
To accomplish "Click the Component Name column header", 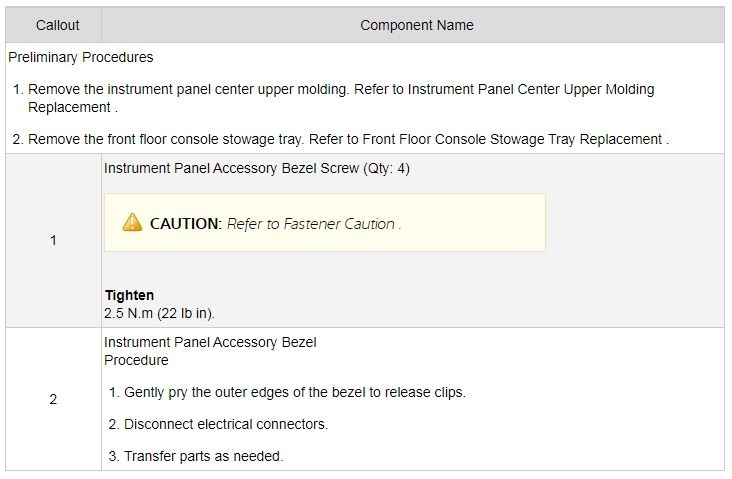I will [x=416, y=25].
